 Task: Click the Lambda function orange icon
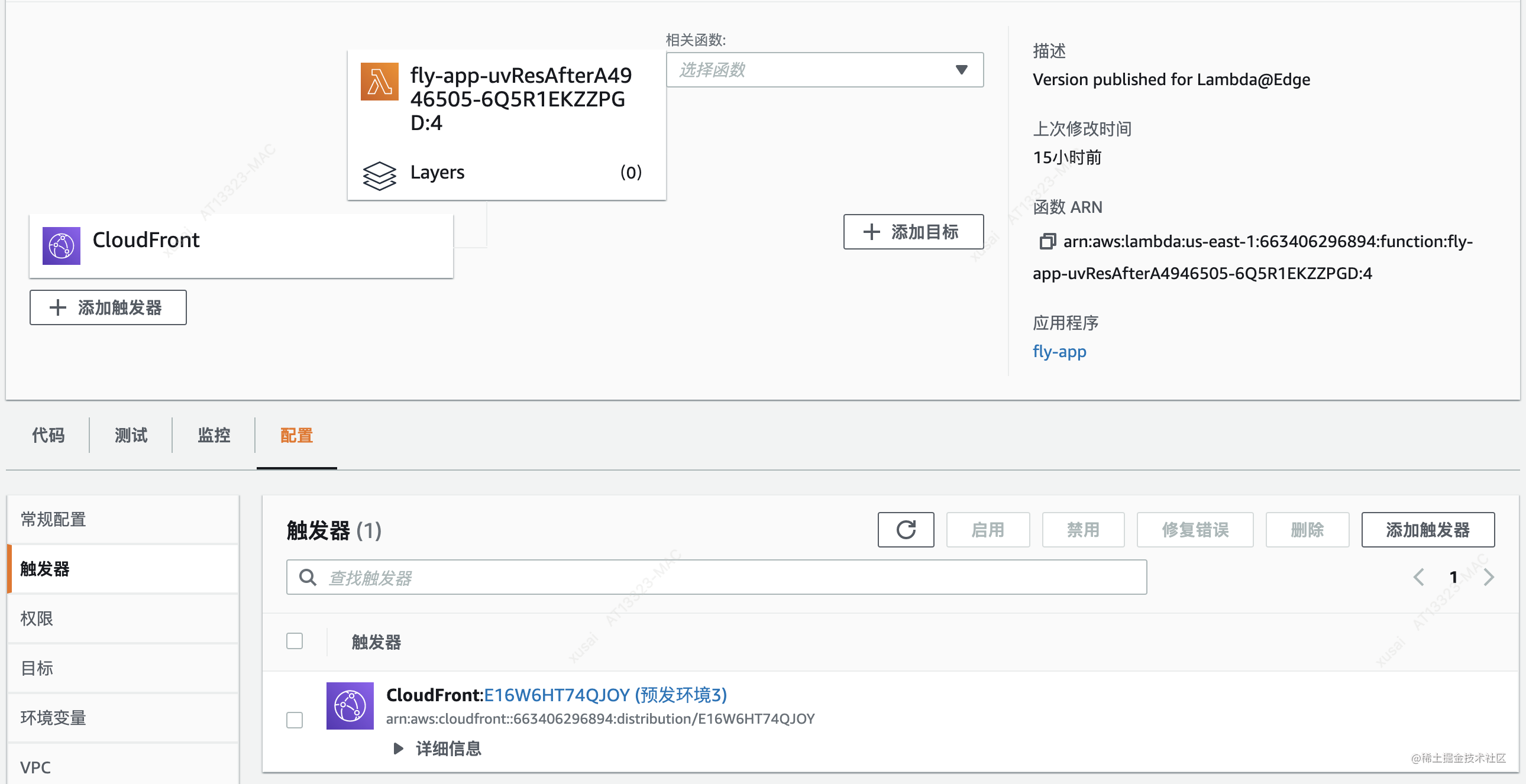click(x=379, y=82)
